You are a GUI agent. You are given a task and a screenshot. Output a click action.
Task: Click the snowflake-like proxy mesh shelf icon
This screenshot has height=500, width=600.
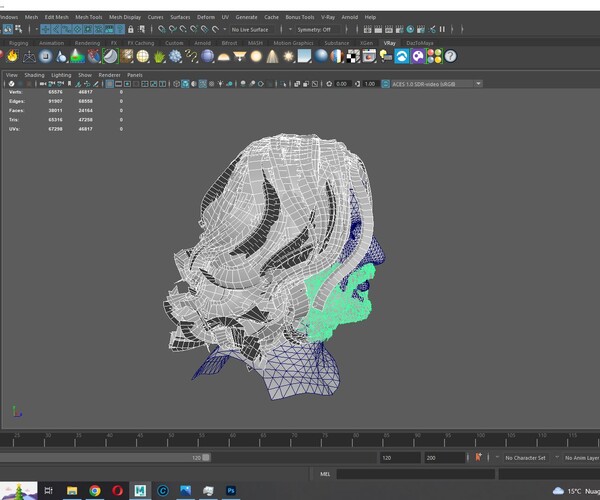click(x=175, y=56)
